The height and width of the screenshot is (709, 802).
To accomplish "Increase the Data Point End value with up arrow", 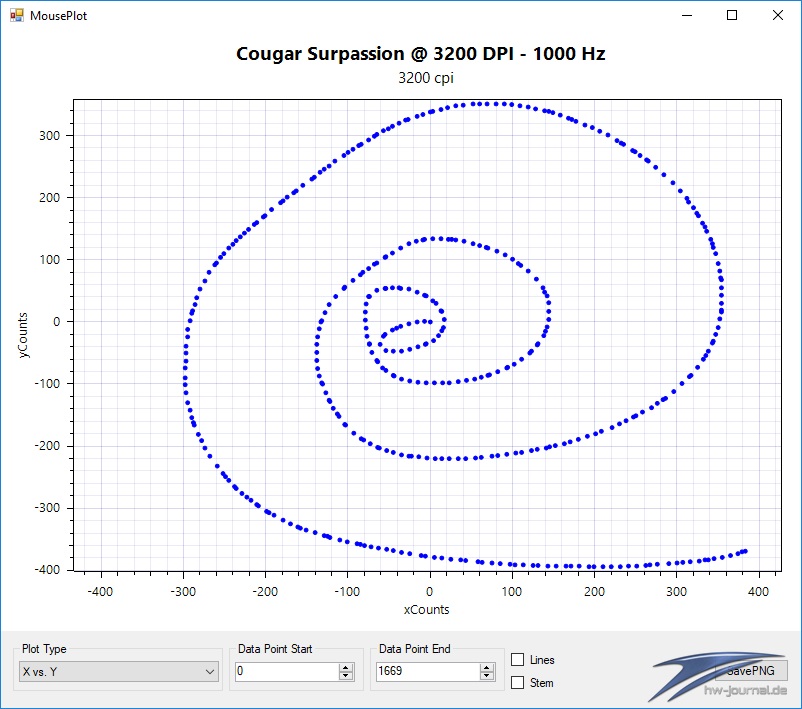I will 487,667.
